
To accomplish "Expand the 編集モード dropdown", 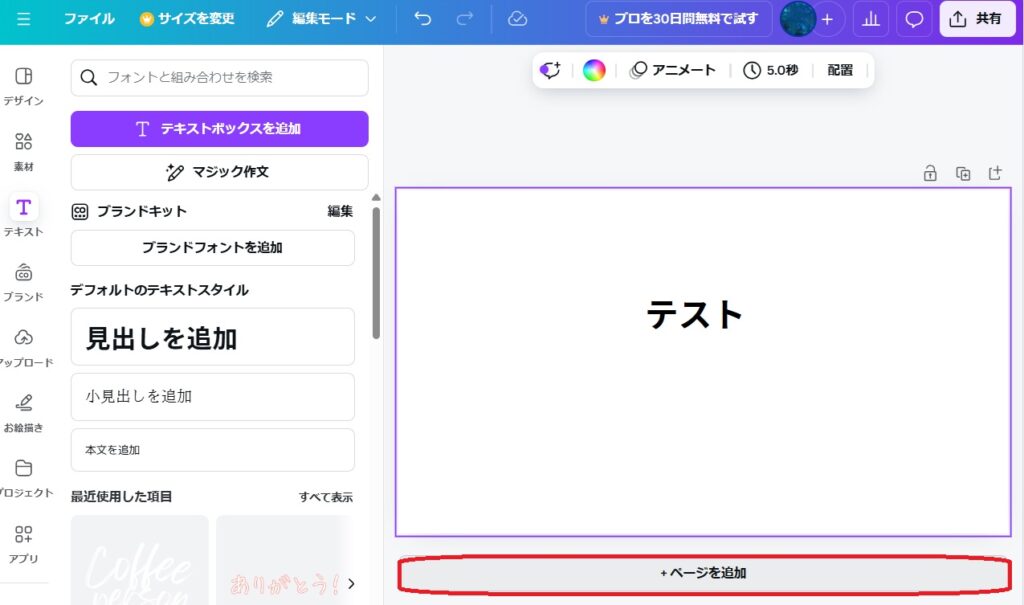I will click(x=321, y=19).
